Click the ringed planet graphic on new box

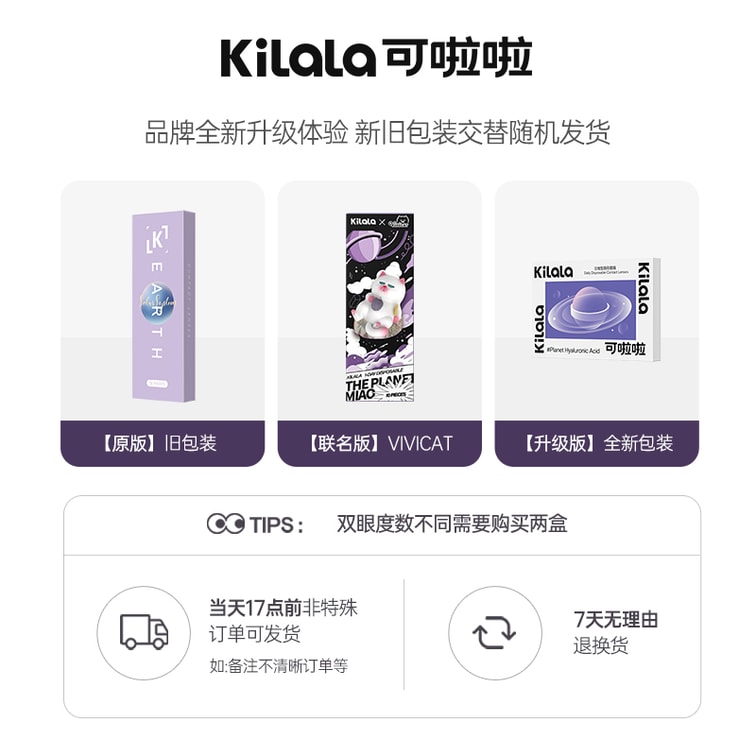click(x=590, y=310)
